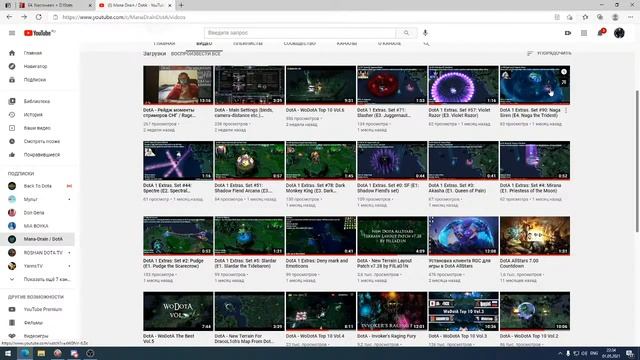Open File Explorer from taskbar
The width and height of the screenshot is (640, 360).
click(x=41, y=353)
